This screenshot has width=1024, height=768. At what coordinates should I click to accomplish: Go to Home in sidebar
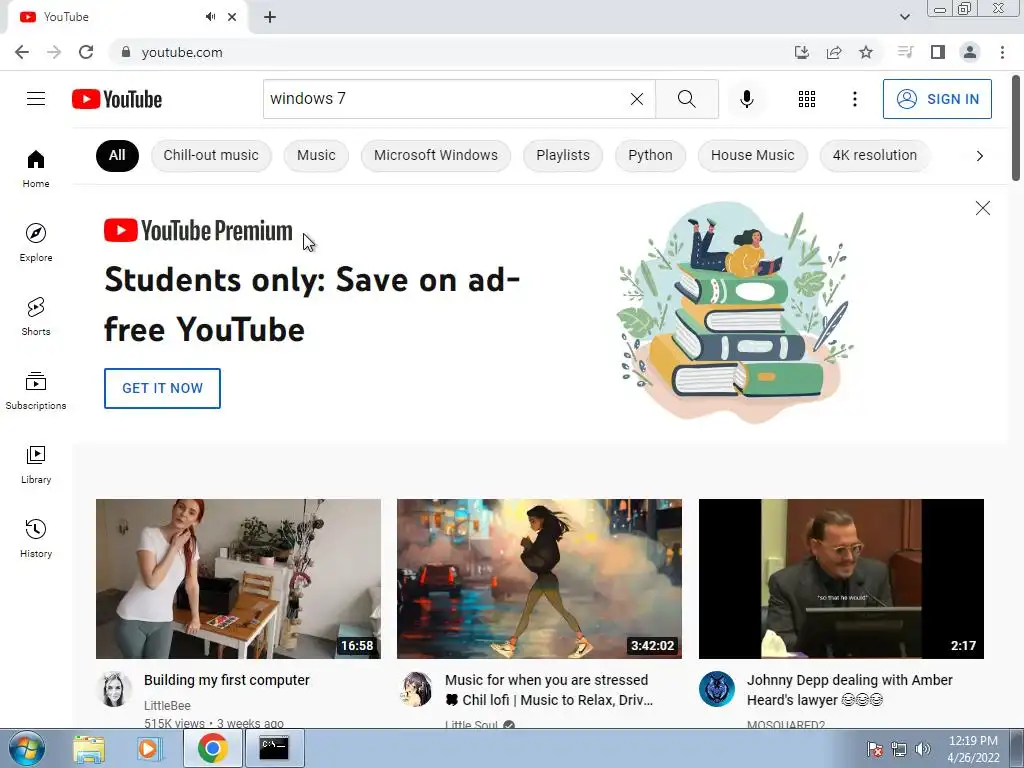[x=36, y=168]
